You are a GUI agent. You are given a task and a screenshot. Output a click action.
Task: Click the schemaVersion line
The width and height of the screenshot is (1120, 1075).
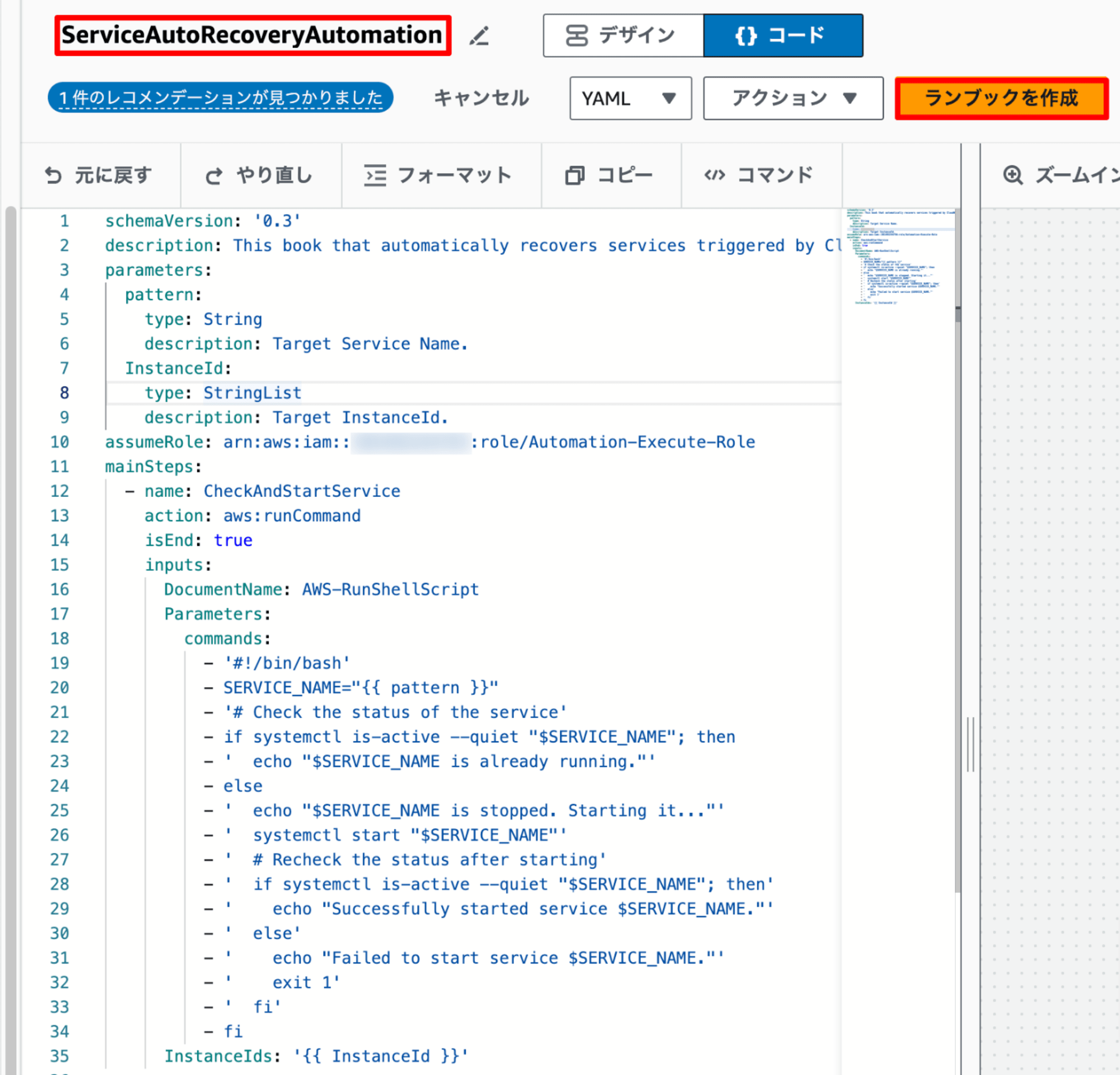203,221
